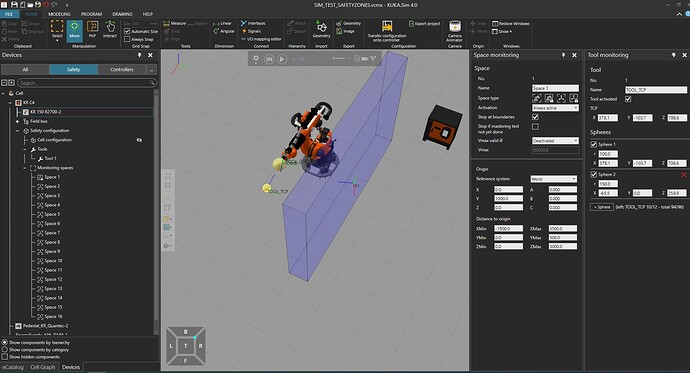Open the Vmax valid if dropdown

pos(555,141)
